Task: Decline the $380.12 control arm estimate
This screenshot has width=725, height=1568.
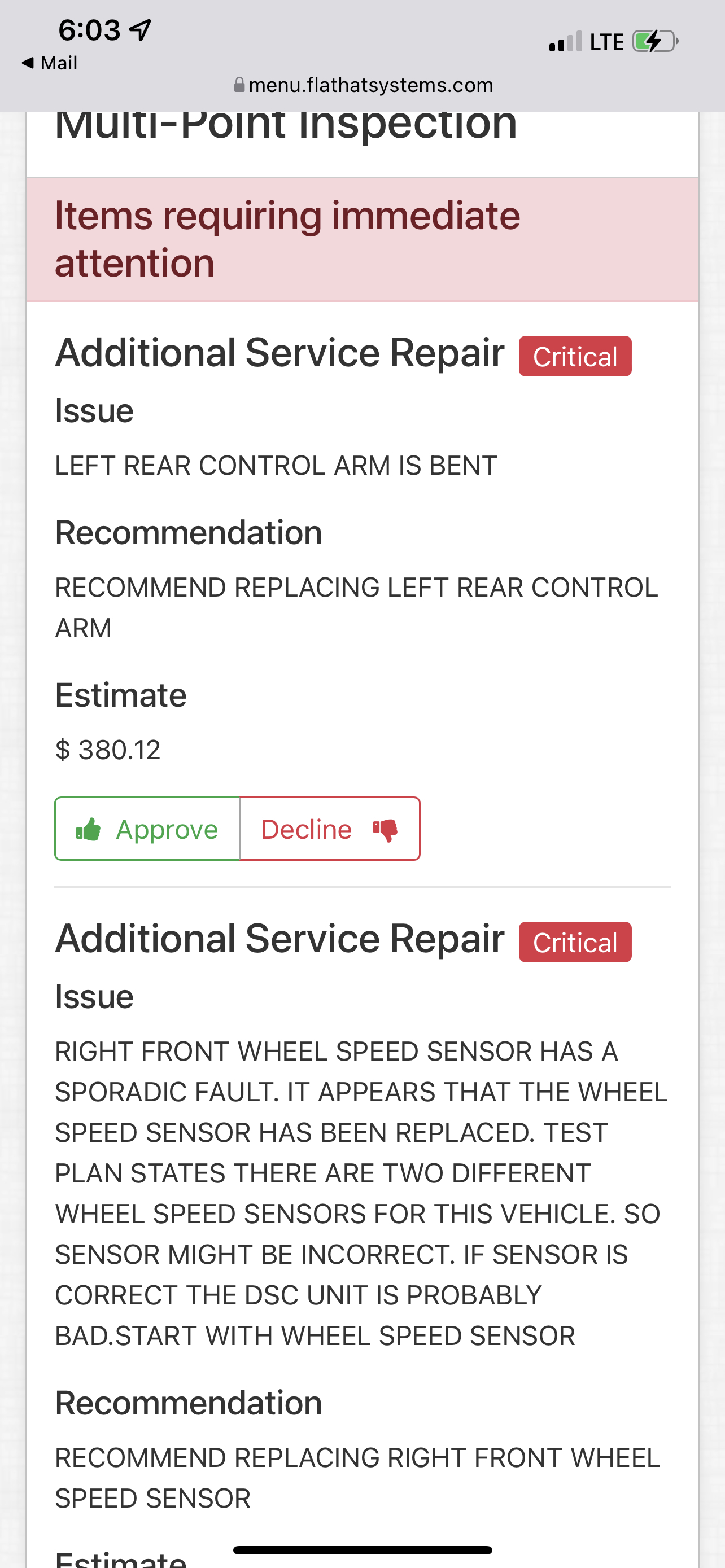Action: pyautogui.click(x=329, y=829)
